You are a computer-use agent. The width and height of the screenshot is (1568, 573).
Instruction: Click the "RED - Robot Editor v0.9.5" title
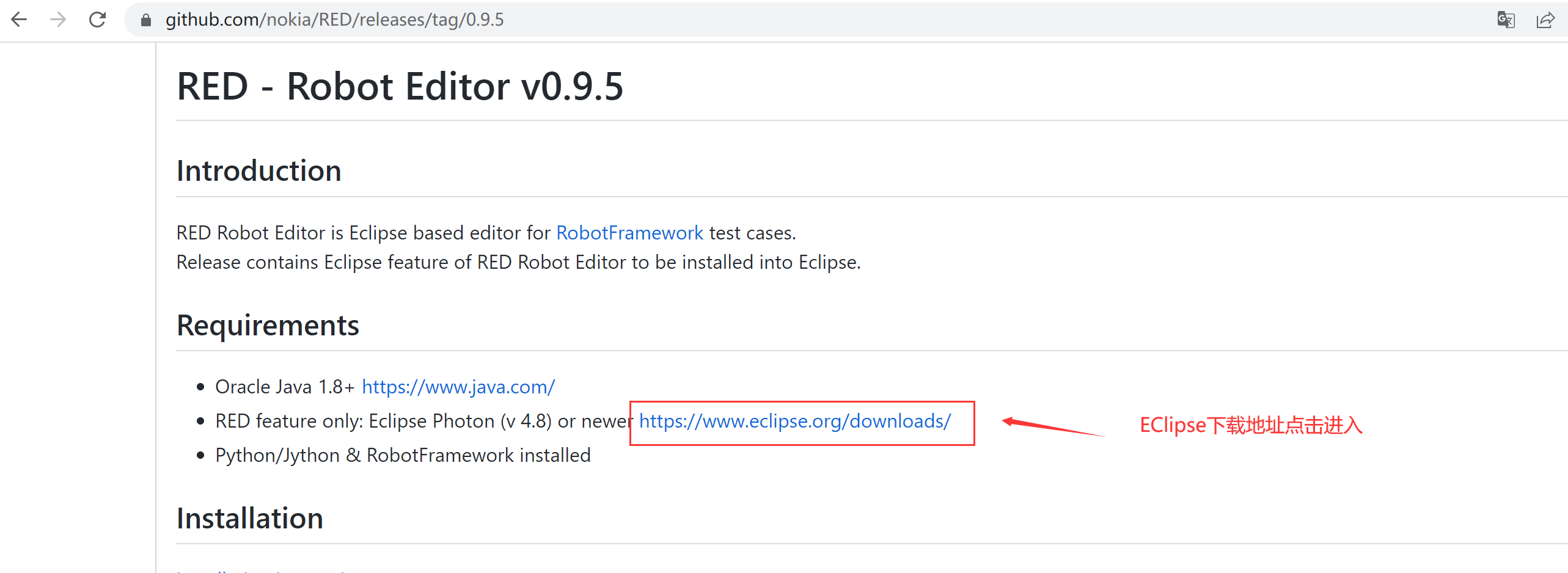(400, 86)
